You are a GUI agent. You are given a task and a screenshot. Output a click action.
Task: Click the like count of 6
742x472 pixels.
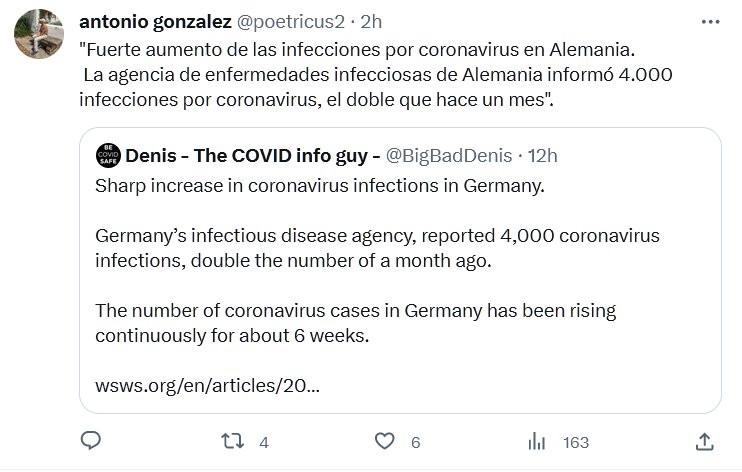pyautogui.click(x=414, y=442)
